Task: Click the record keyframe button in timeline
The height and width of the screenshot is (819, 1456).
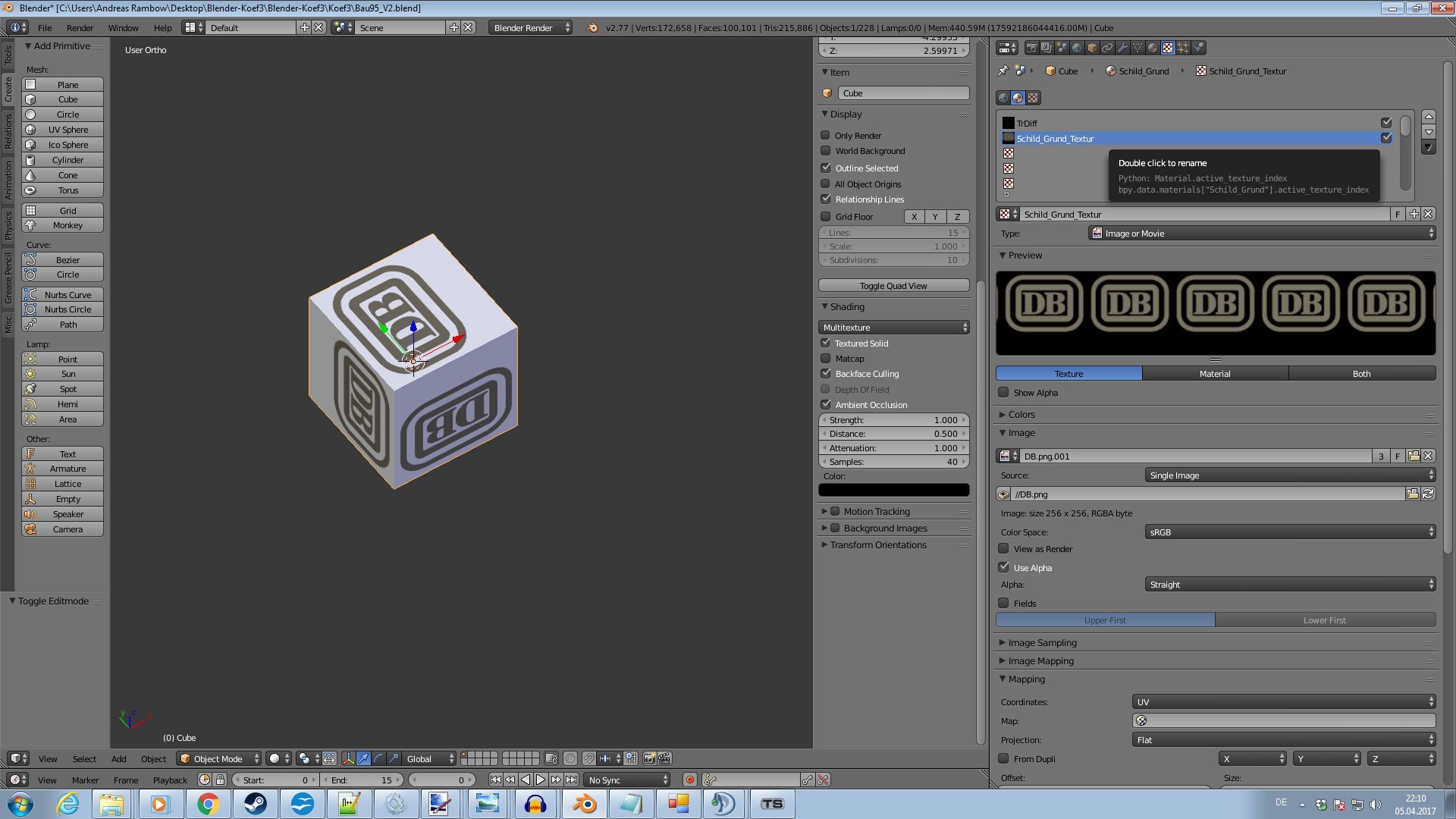Action: 689,780
